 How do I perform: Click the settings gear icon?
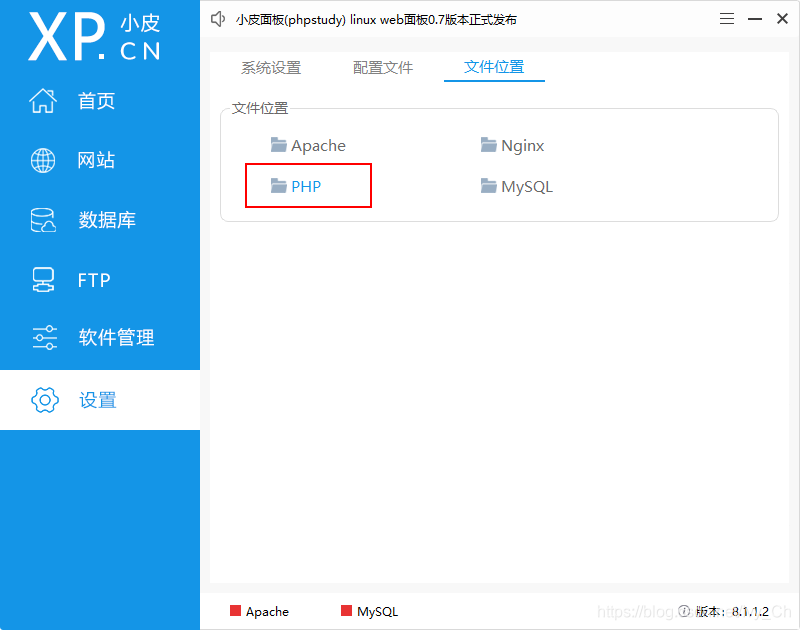[45, 400]
